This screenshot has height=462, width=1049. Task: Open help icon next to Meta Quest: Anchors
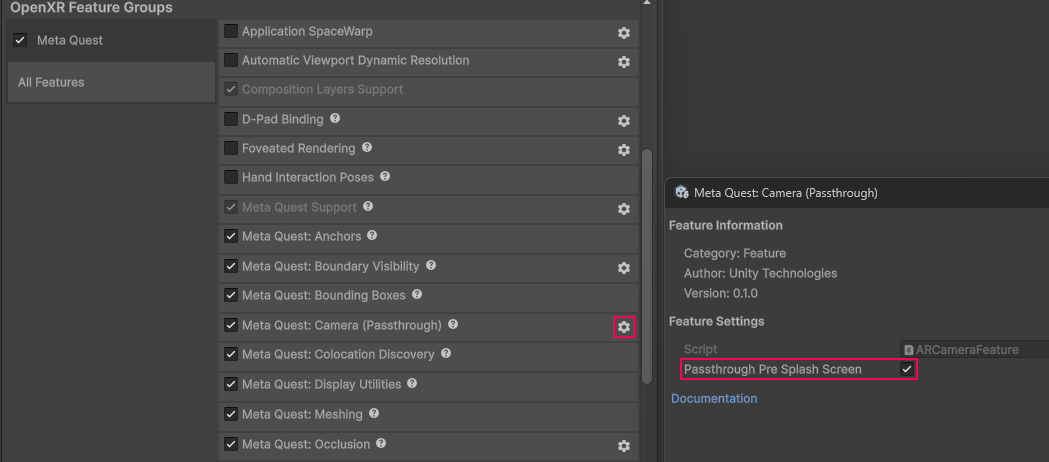pyautogui.click(x=372, y=236)
